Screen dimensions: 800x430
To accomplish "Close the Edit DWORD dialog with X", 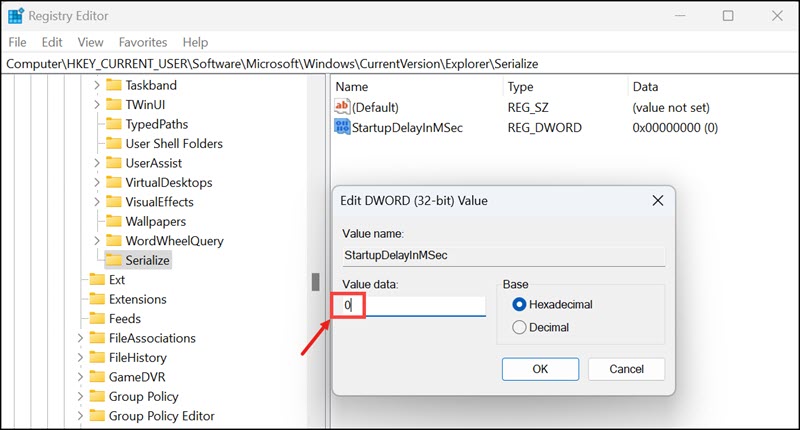I will (658, 200).
